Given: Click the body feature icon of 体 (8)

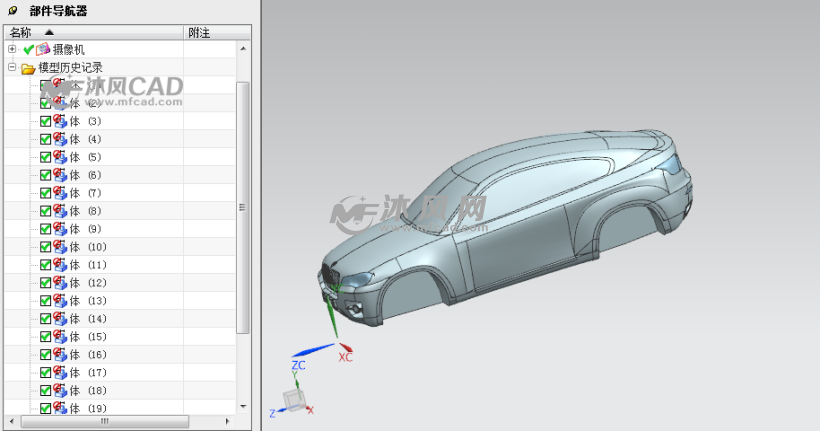Looking at the screenshot, I should click(60, 211).
